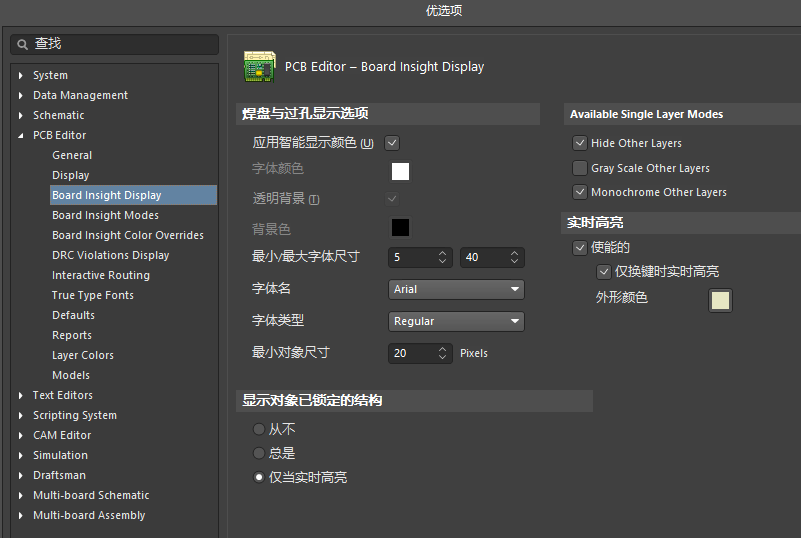Viewport: 801px width, 538px height.
Task: Open the General preferences page
Action: 72,155
